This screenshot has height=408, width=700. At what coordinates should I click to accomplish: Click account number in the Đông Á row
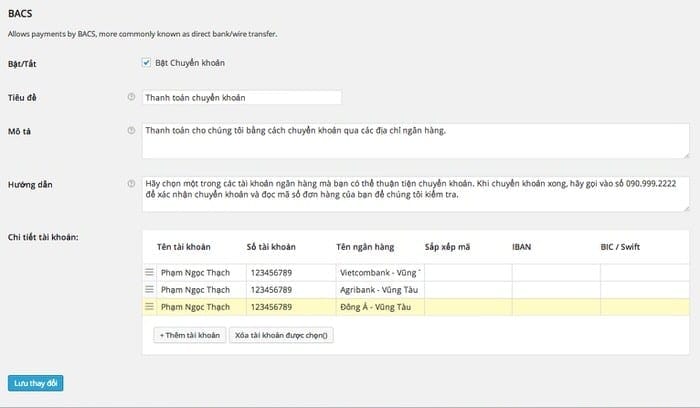tap(291, 307)
